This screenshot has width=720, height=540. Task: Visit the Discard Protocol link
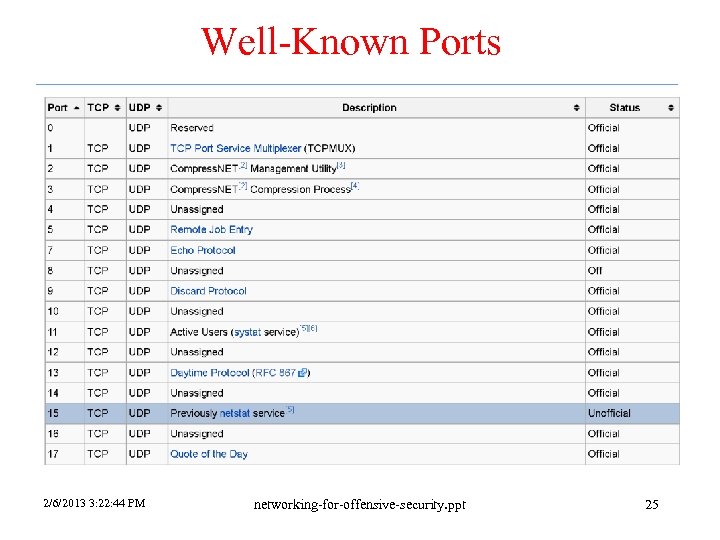pos(208,291)
